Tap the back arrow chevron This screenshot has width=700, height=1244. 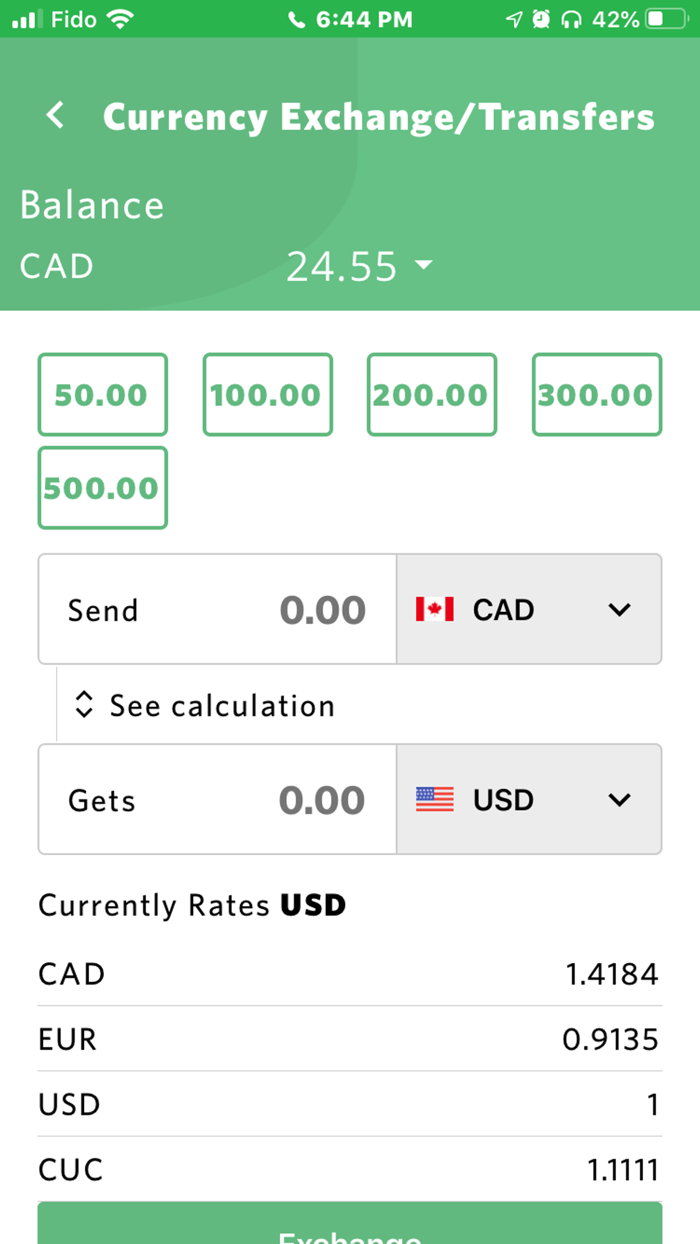pyautogui.click(x=55, y=115)
